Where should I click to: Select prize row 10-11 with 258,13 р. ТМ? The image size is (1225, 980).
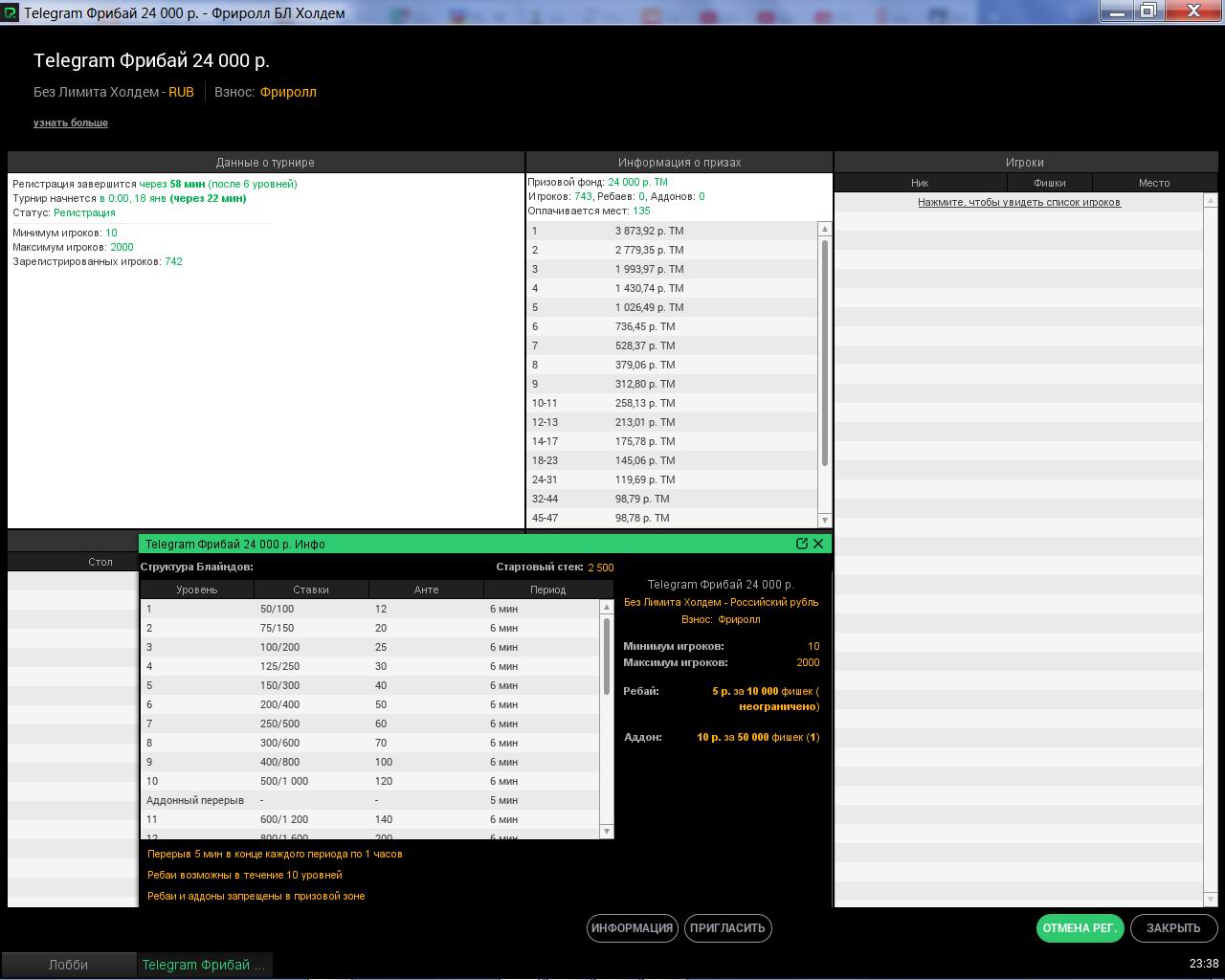coord(672,403)
